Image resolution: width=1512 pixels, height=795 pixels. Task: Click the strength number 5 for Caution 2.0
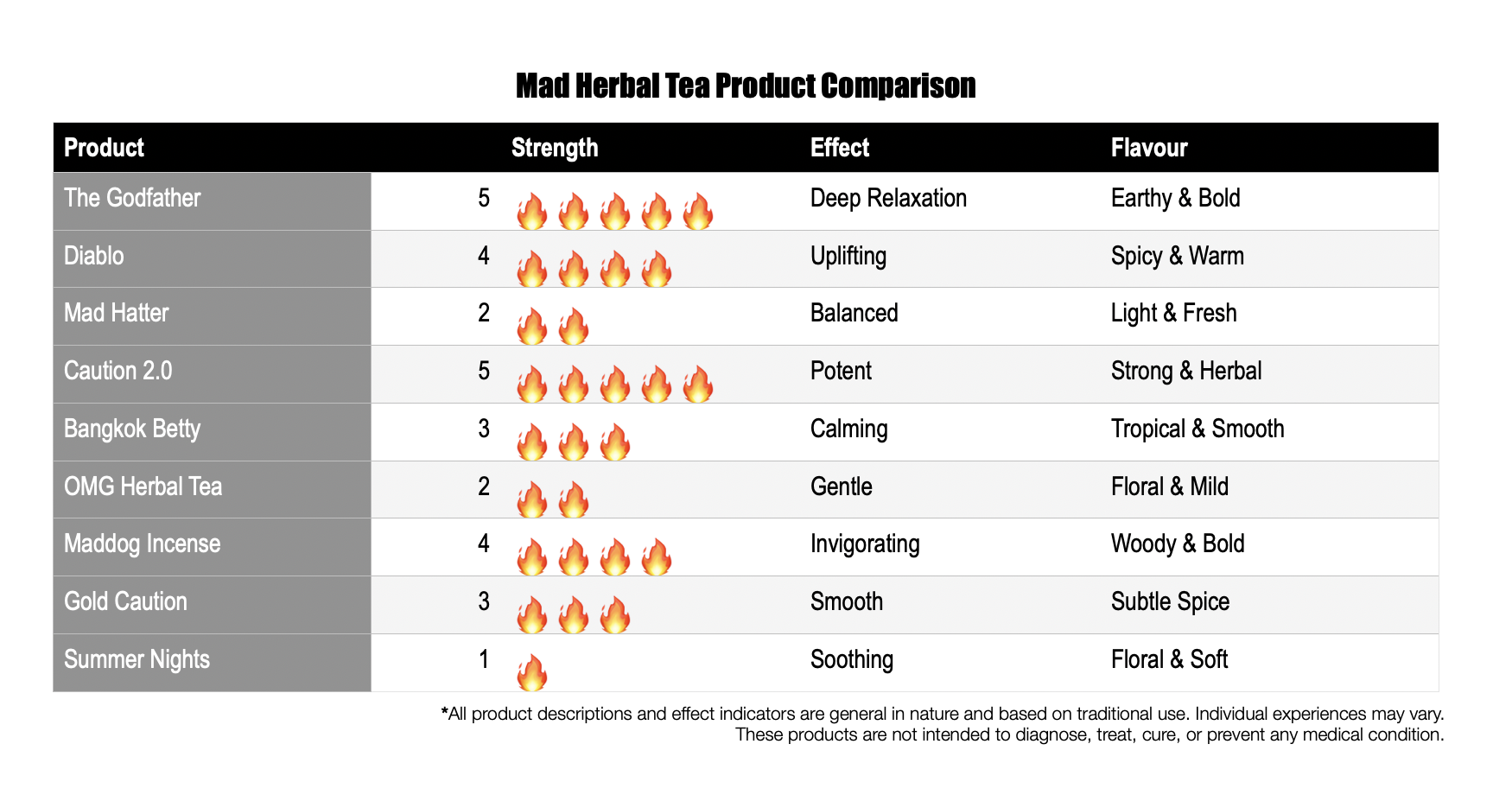[x=484, y=371]
